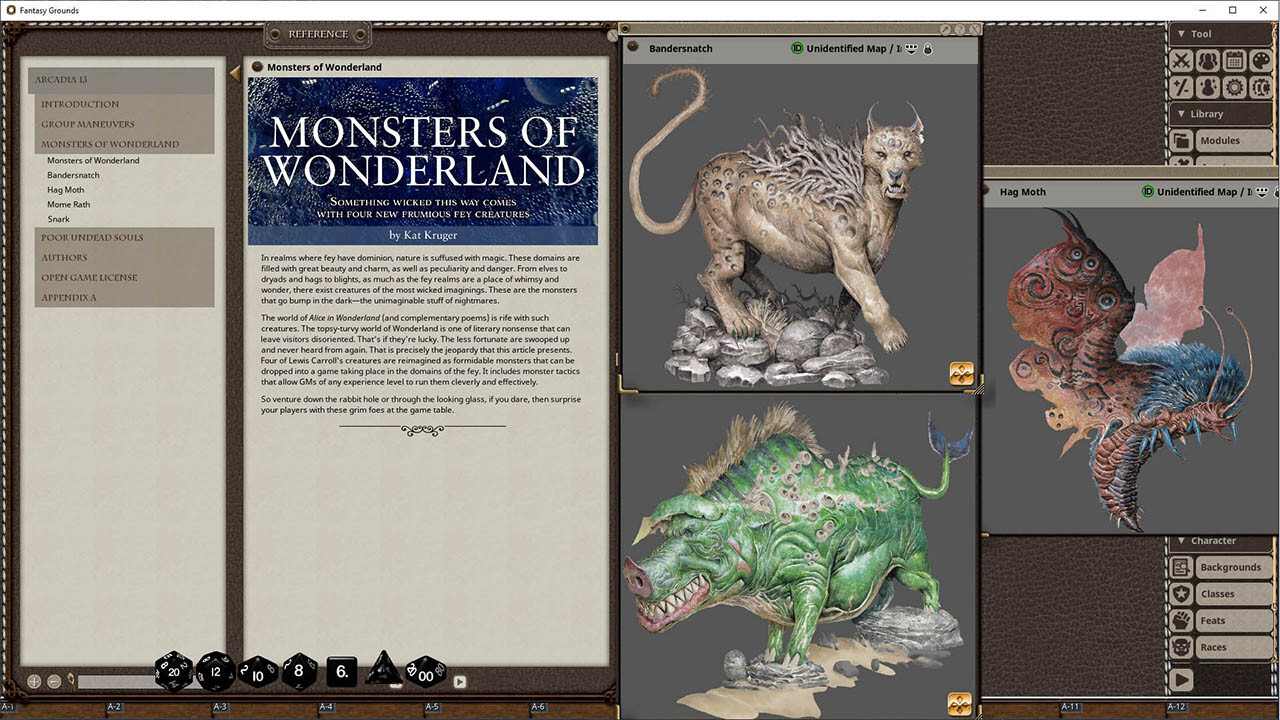This screenshot has width=1280, height=720.
Task: Open the Combat Tracker crossed swords icon
Action: click(1182, 61)
